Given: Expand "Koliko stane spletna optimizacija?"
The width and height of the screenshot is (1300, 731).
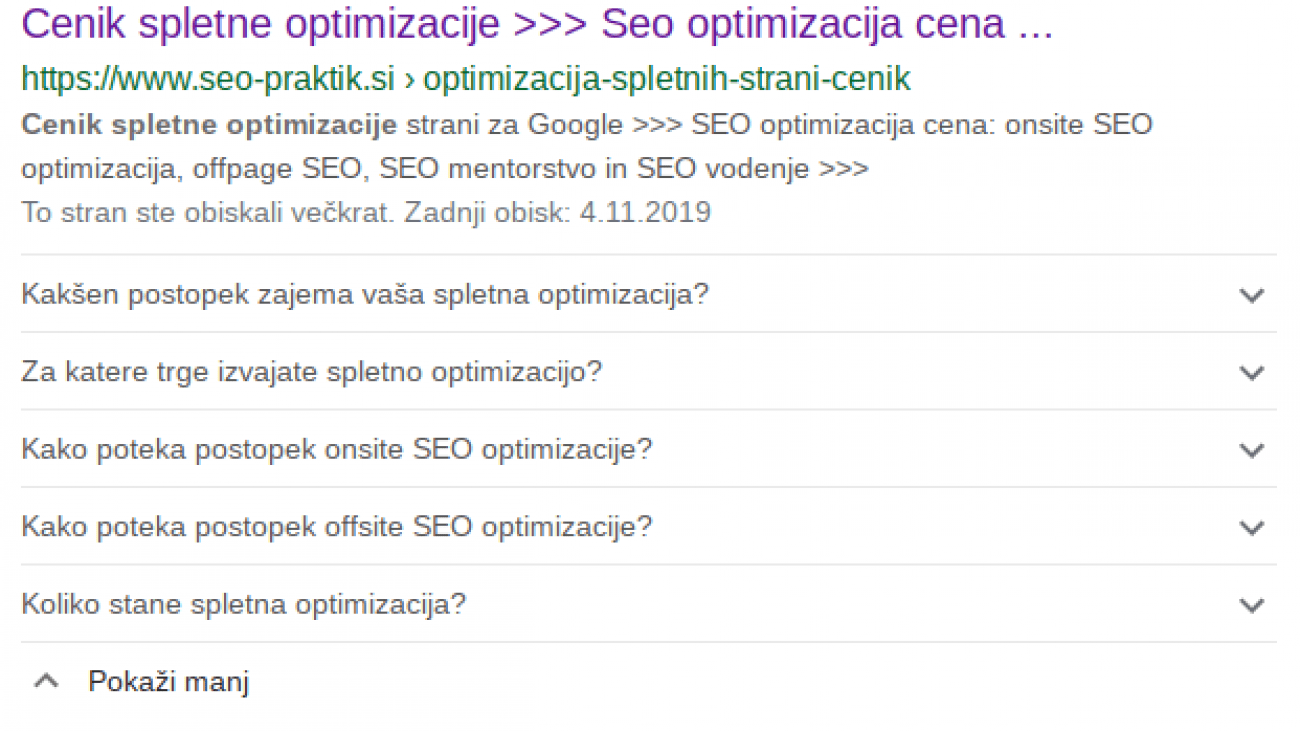Looking at the screenshot, I should [x=244, y=604].
